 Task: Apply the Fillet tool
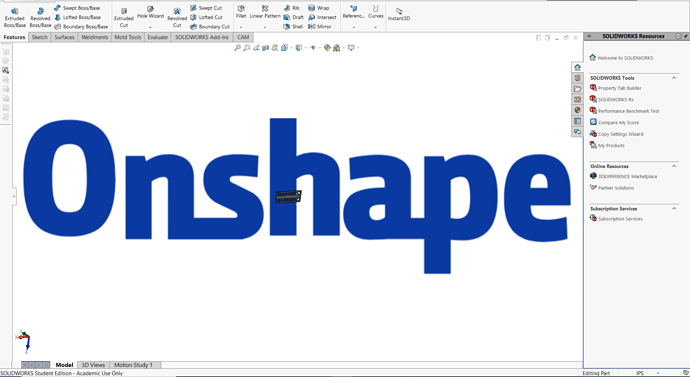[x=241, y=12]
